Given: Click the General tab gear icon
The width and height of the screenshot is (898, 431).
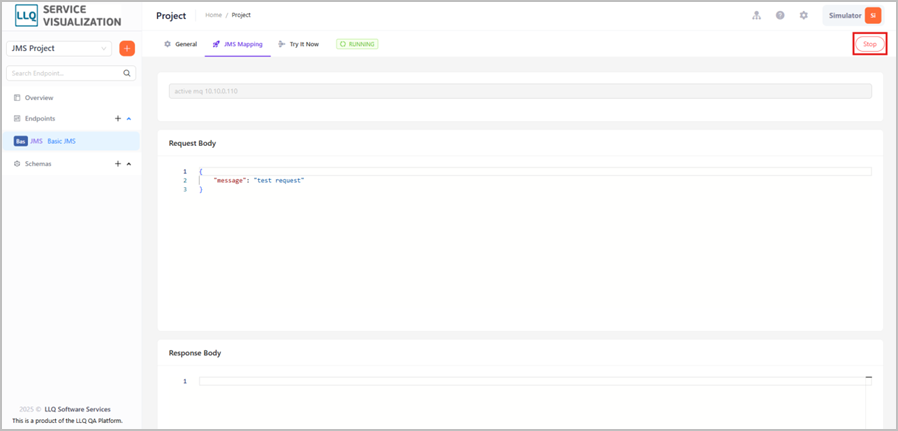Looking at the screenshot, I should pyautogui.click(x=167, y=44).
